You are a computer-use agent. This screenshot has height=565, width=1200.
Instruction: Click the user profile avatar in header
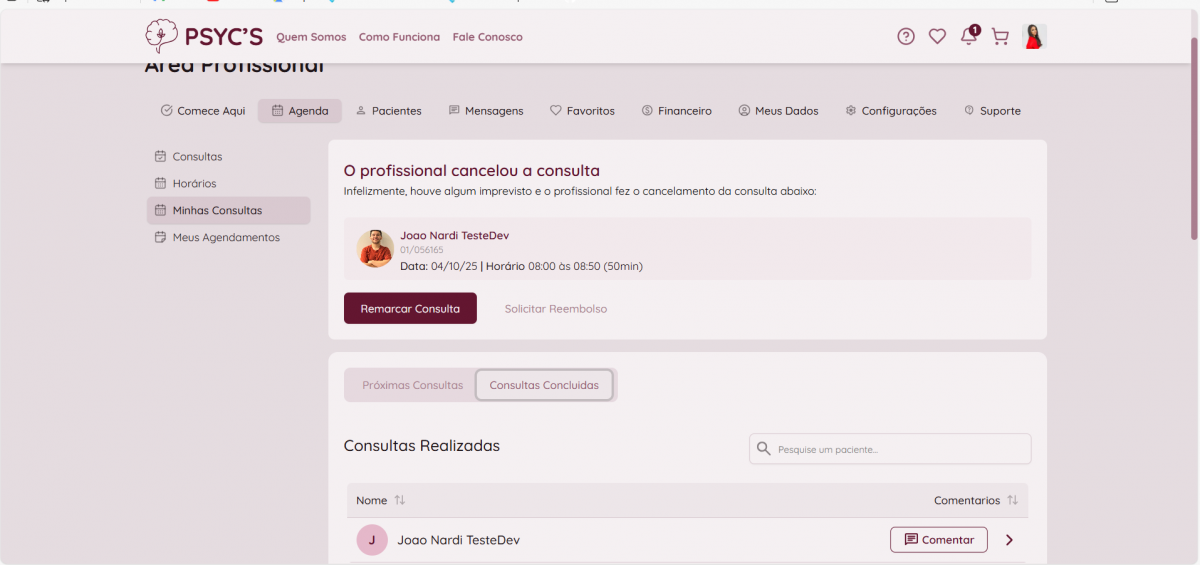click(1034, 37)
